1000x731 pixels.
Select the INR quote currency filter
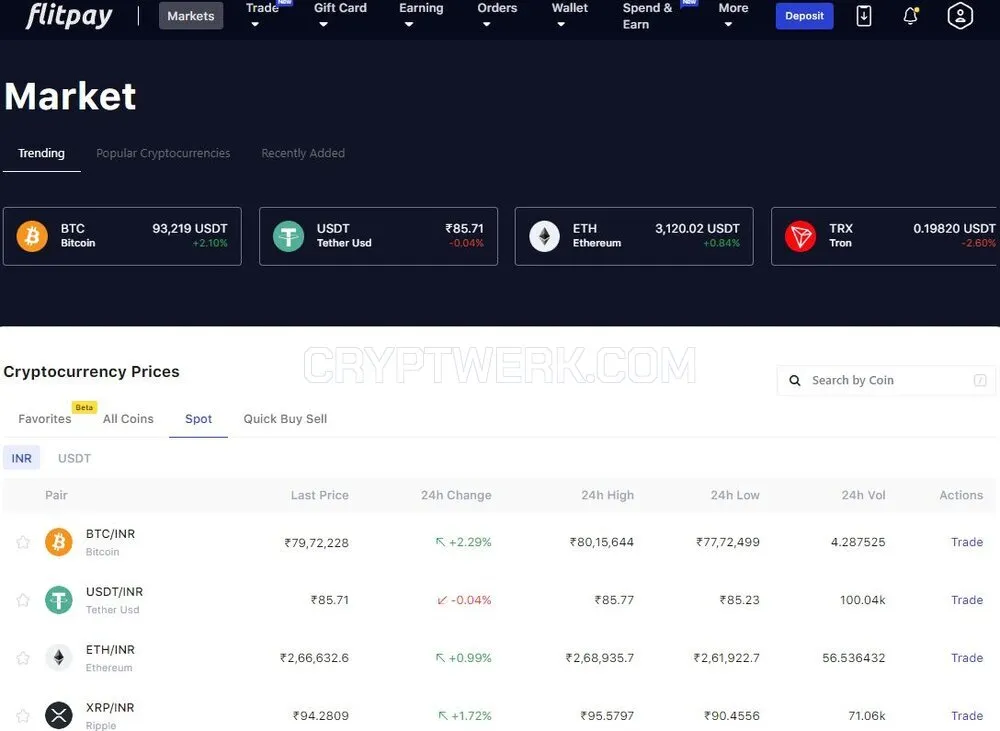tap(21, 458)
